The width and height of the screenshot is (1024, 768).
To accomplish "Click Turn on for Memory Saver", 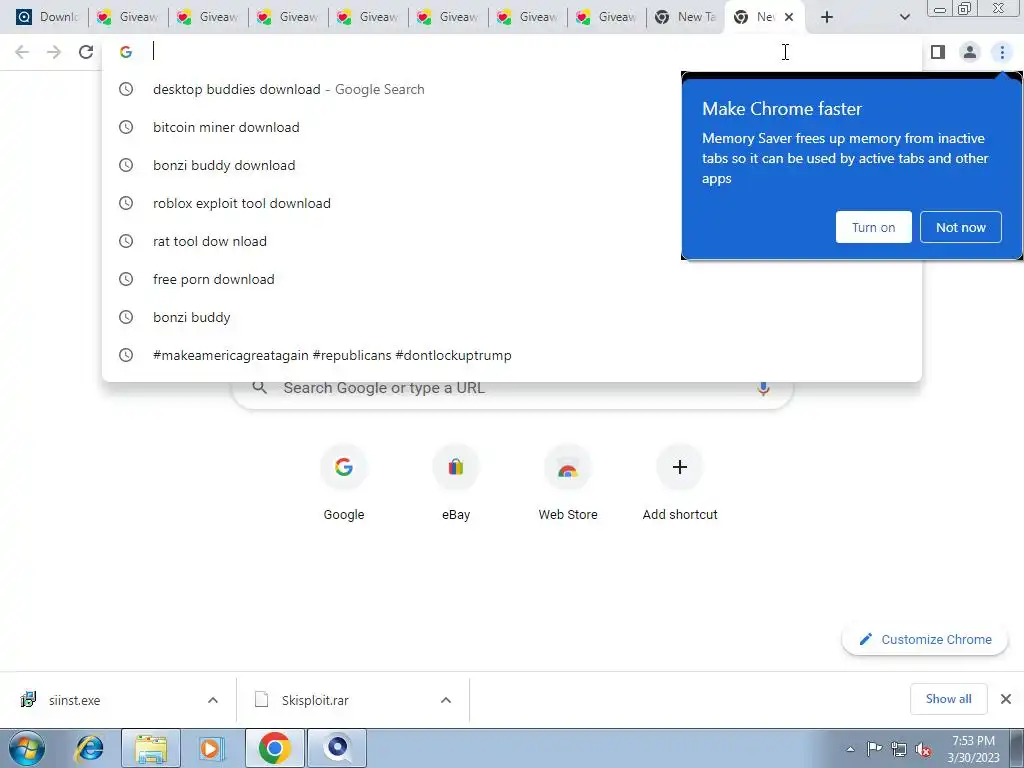I will click(873, 227).
